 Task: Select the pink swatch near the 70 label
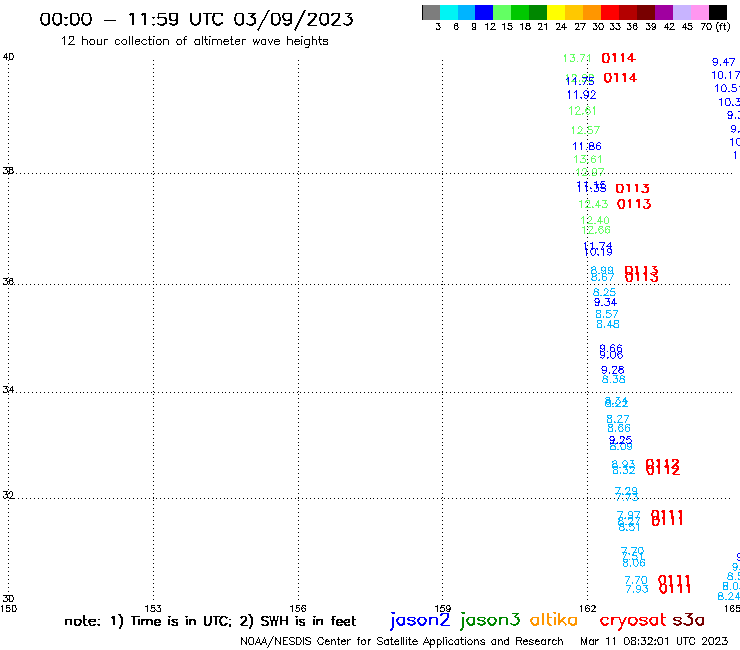(x=700, y=12)
